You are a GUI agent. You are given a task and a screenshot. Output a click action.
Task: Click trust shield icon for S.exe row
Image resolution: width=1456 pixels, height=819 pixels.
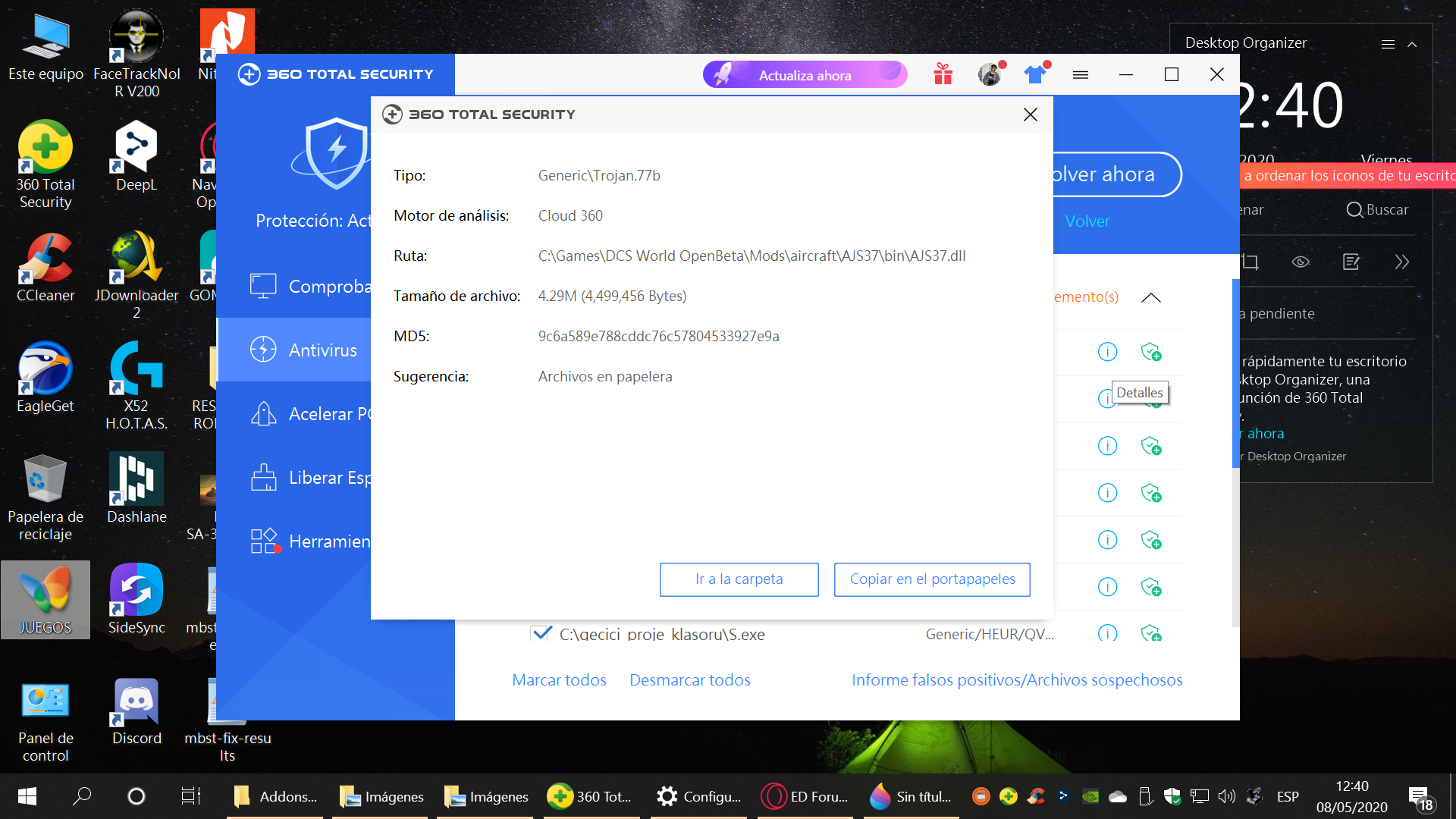(1151, 632)
